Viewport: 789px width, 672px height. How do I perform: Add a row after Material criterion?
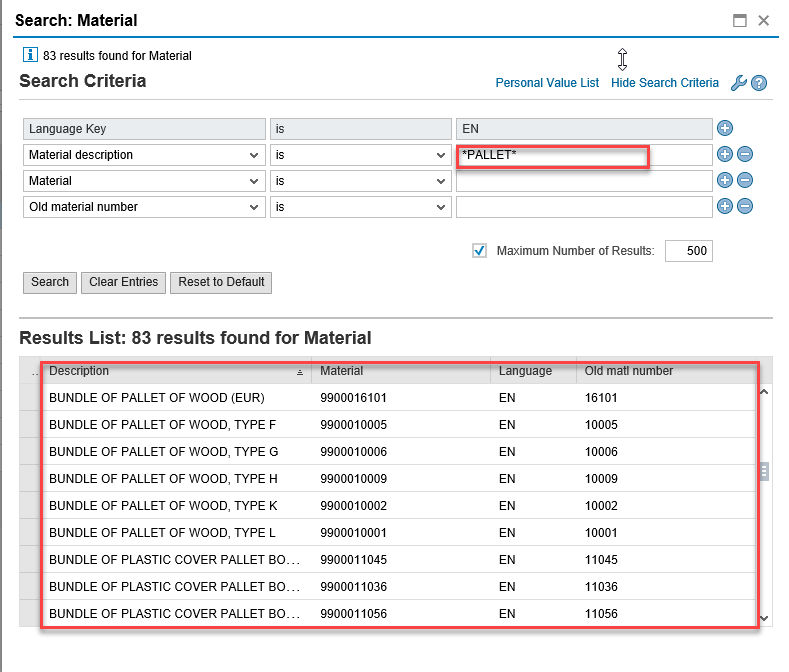pyautogui.click(x=725, y=180)
